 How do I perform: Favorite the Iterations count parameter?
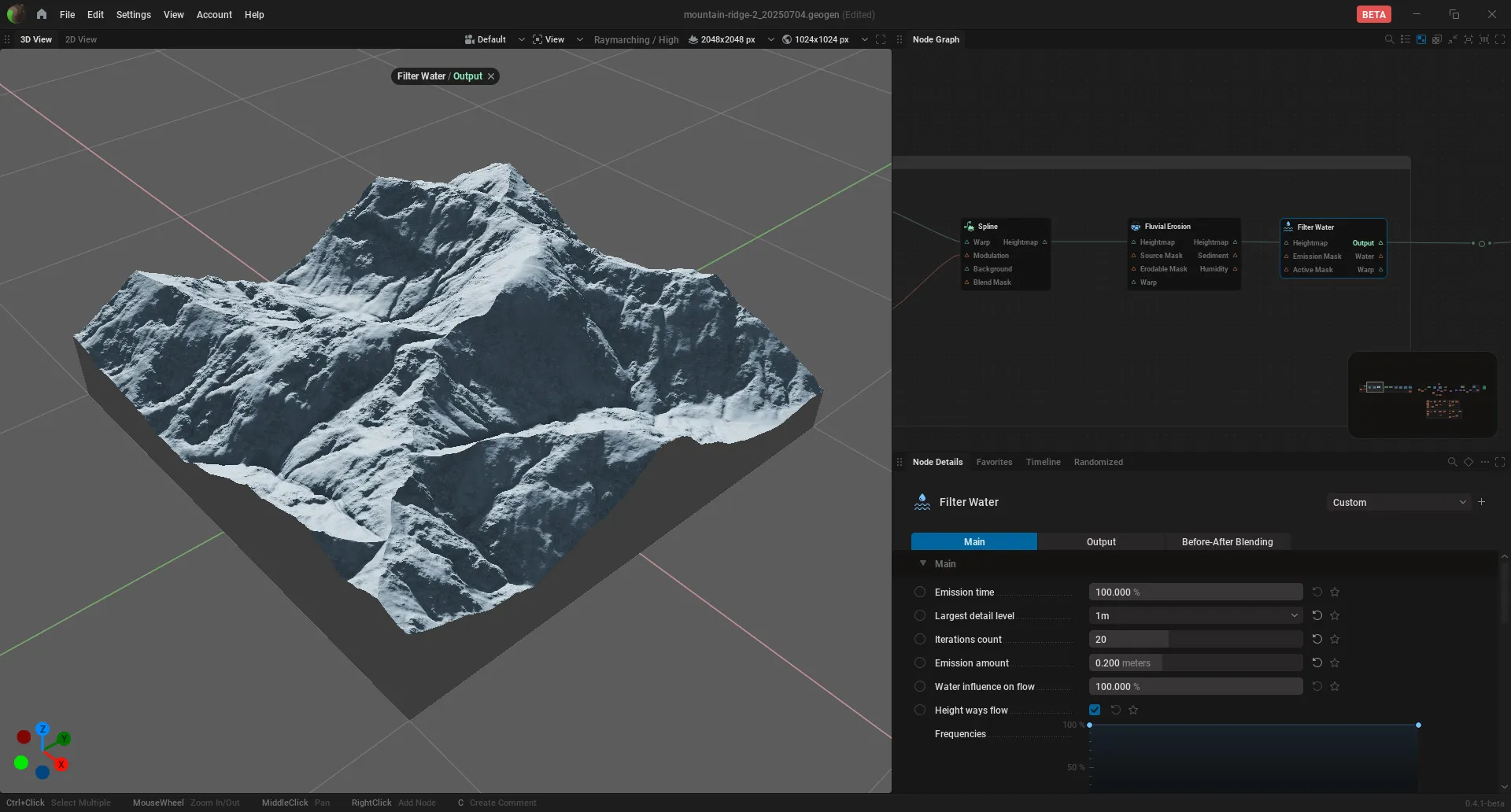[1335, 639]
